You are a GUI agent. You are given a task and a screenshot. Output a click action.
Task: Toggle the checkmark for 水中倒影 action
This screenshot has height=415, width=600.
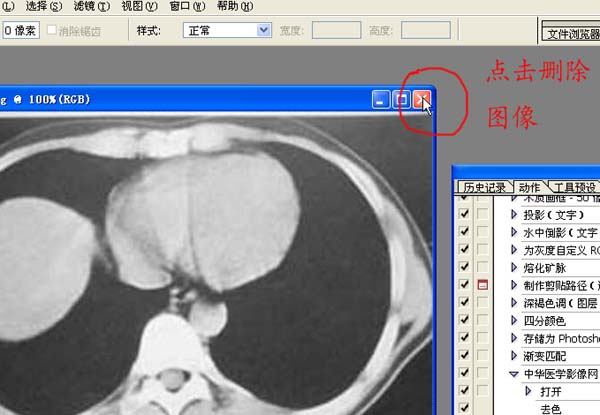click(x=464, y=231)
